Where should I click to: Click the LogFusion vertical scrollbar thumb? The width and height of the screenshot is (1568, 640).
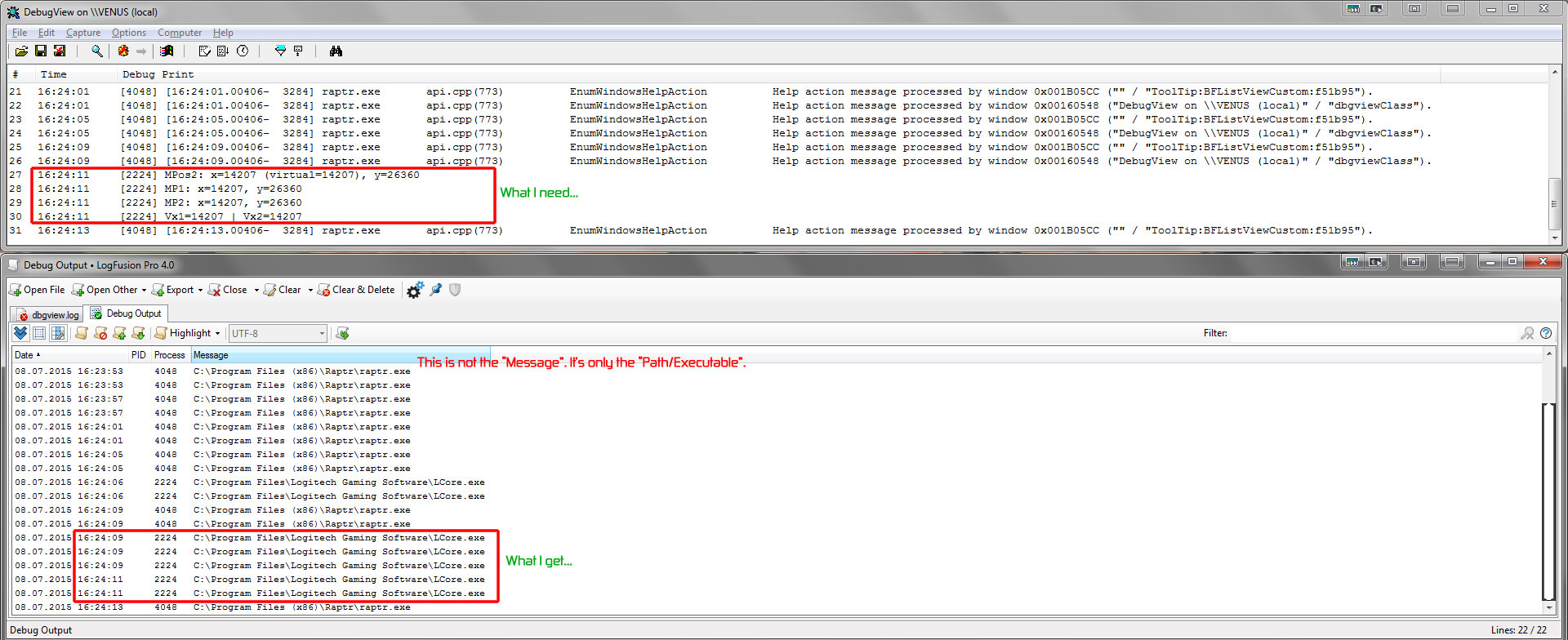1548,500
